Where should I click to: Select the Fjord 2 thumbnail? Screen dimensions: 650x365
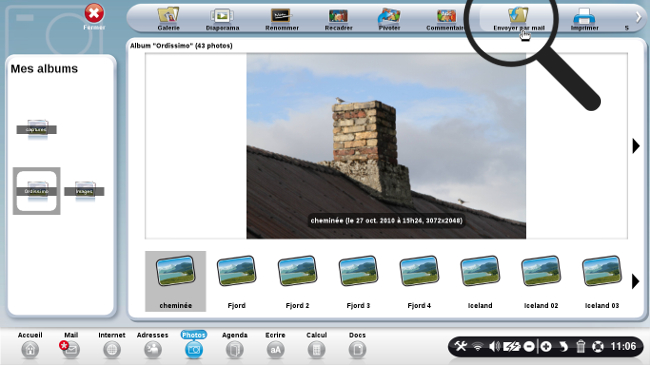coord(297,282)
